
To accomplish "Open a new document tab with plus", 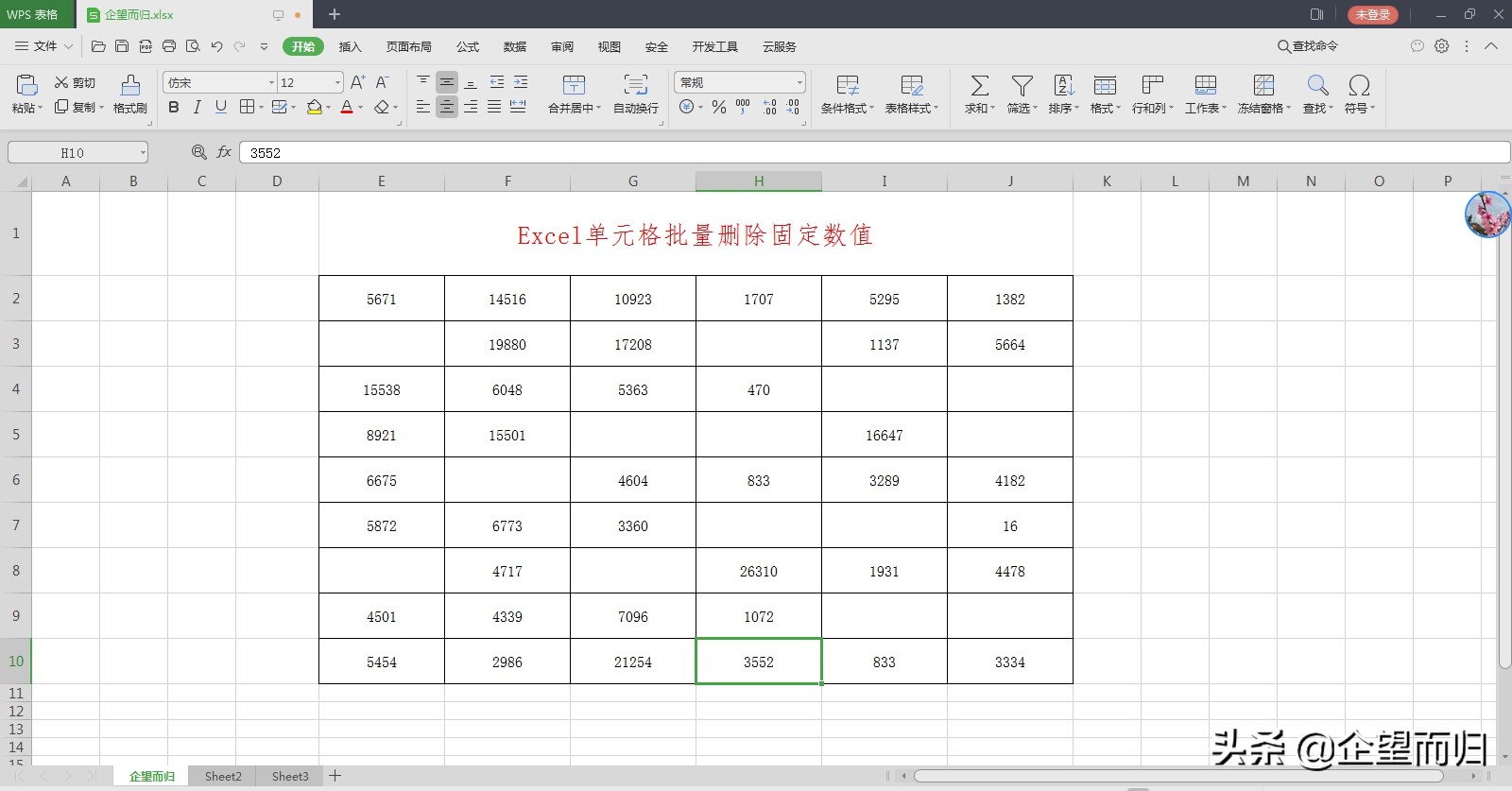I will click(335, 14).
